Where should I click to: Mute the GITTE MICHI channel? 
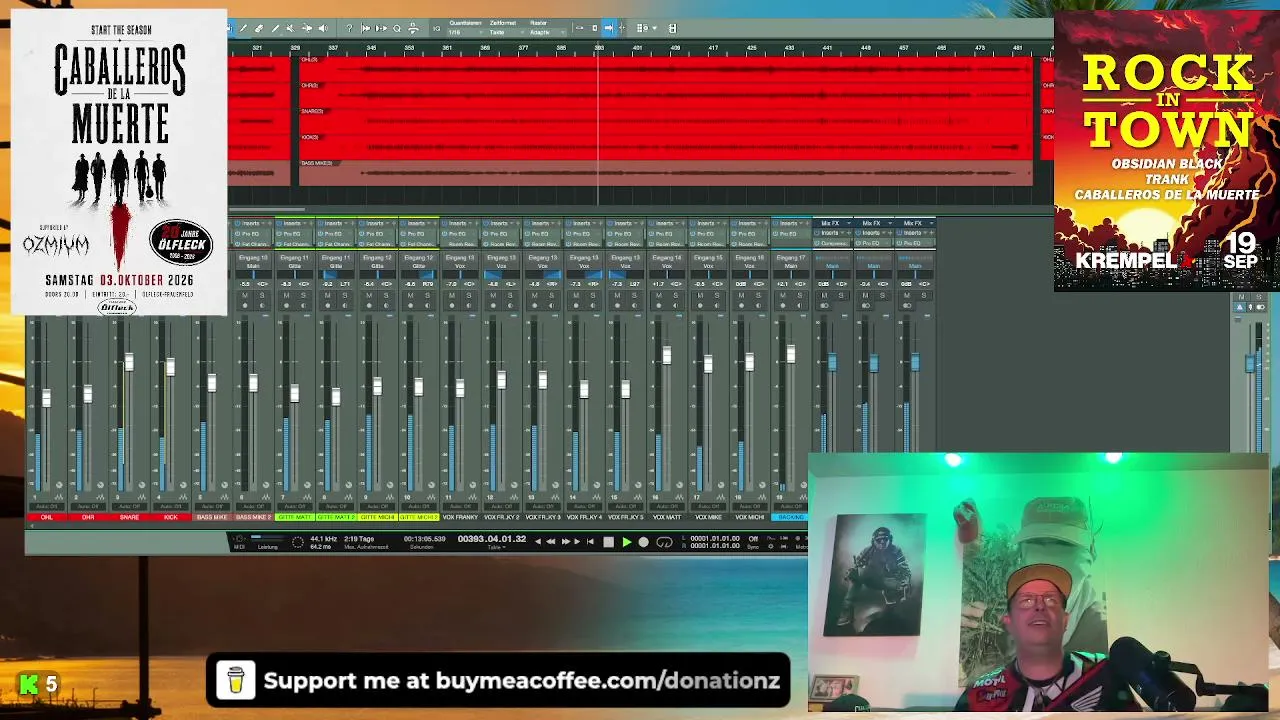click(368, 296)
